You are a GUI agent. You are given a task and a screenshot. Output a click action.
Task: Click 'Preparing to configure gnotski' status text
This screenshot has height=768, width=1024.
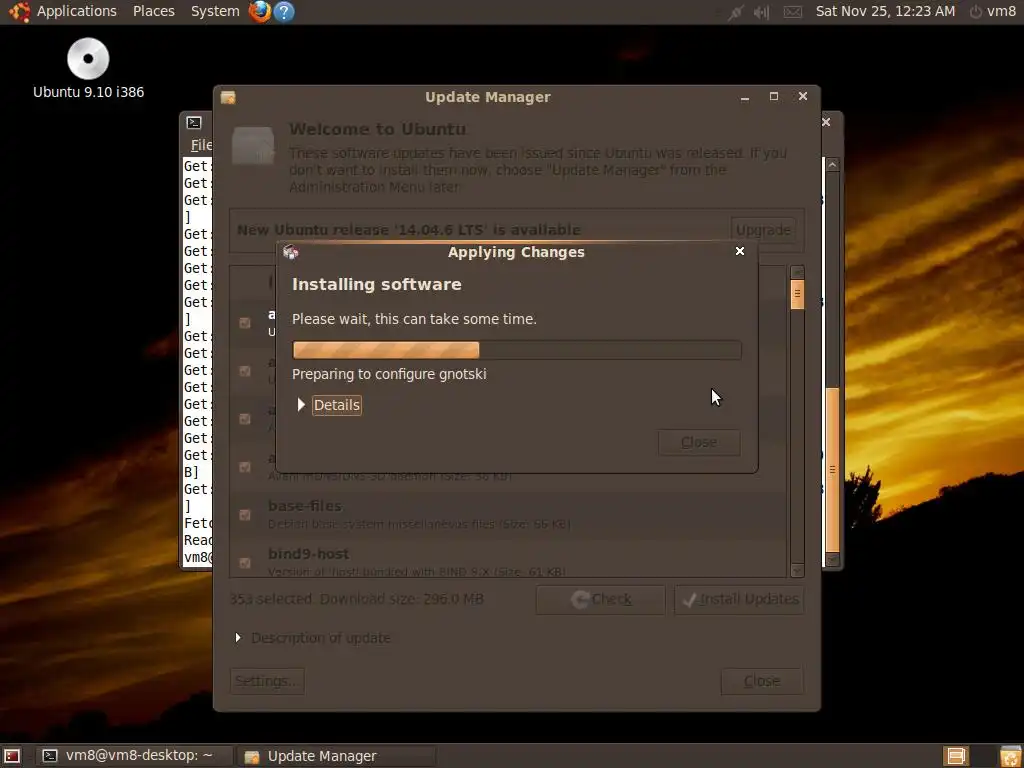[x=389, y=374]
